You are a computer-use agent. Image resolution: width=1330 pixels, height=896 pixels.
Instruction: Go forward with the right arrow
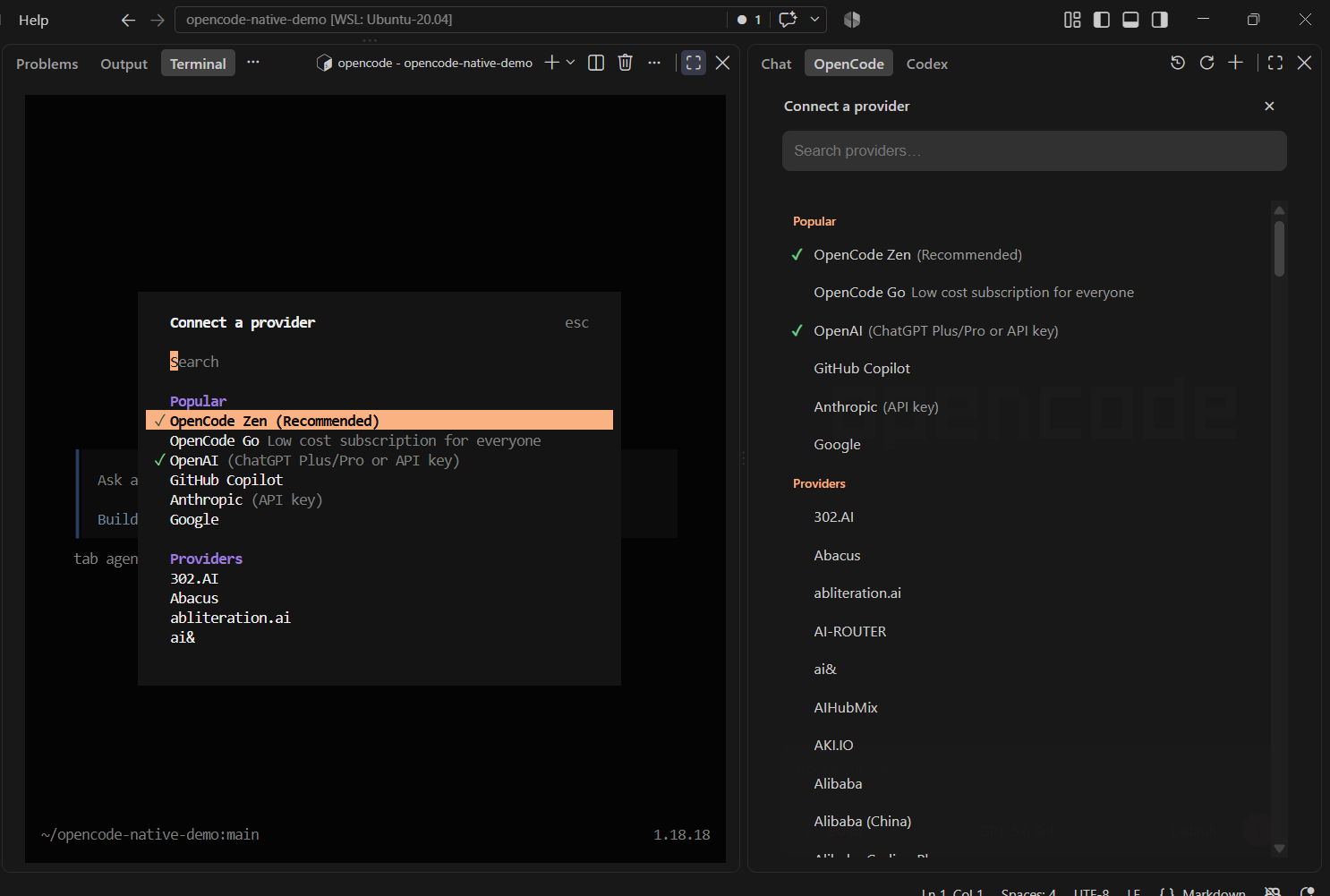click(x=158, y=20)
